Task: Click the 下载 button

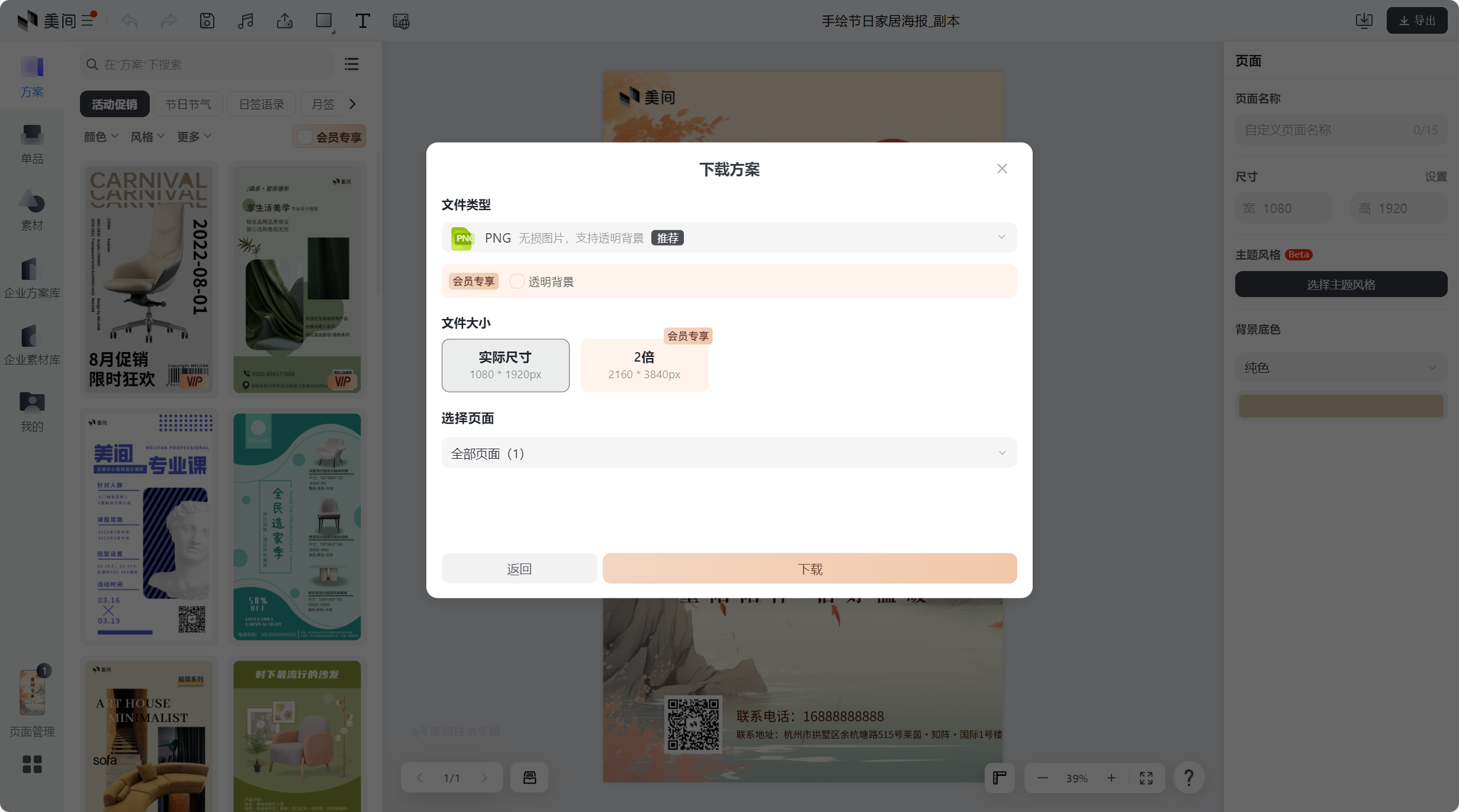Action: (x=810, y=569)
